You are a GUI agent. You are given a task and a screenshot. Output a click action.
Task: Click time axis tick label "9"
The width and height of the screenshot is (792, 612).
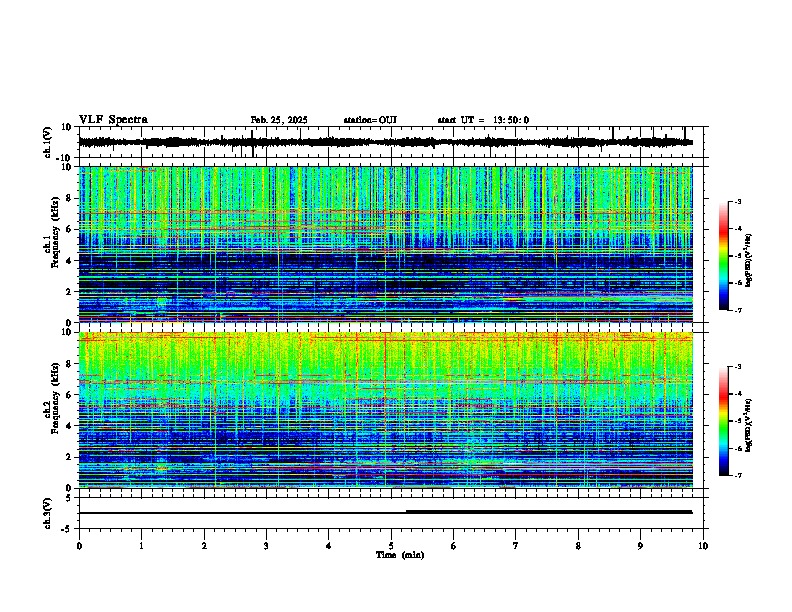[x=640, y=546]
